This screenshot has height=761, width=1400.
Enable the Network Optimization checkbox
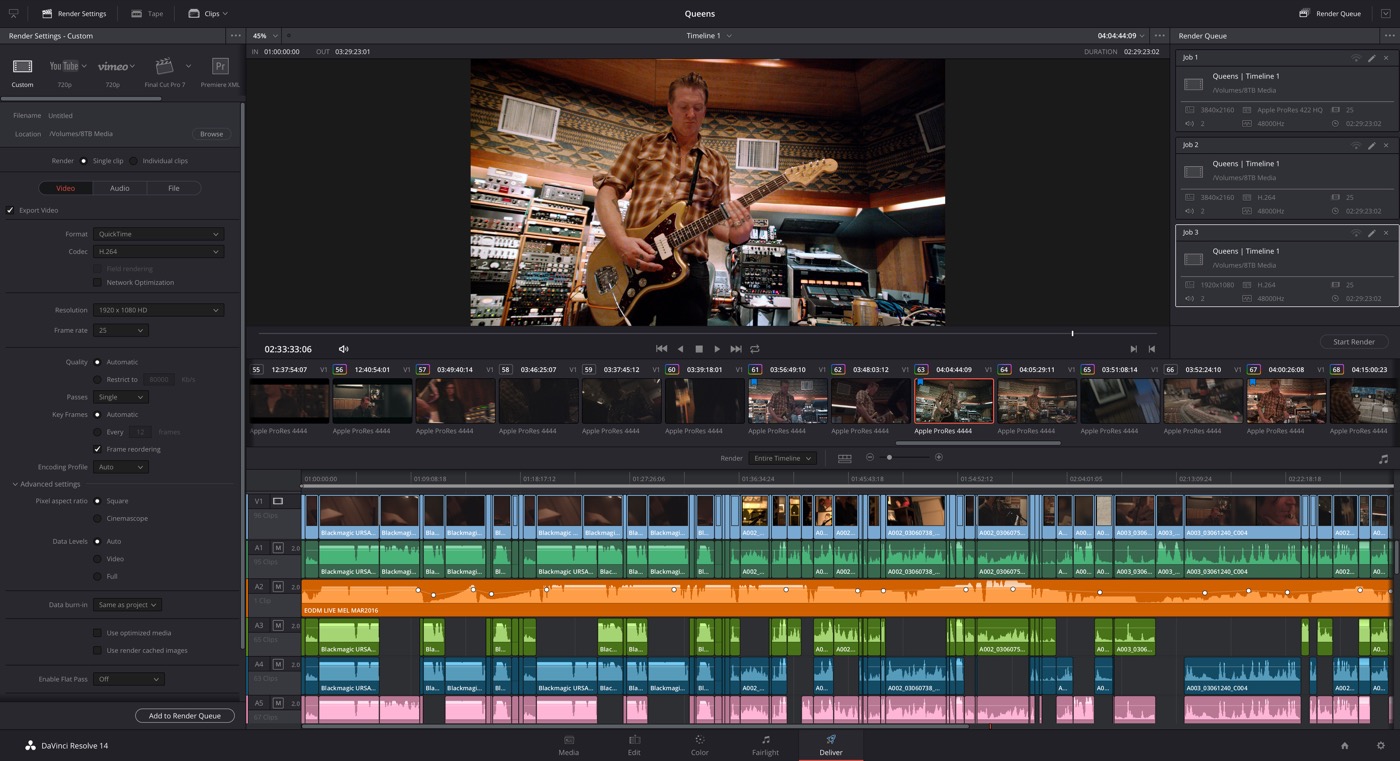[x=97, y=283]
